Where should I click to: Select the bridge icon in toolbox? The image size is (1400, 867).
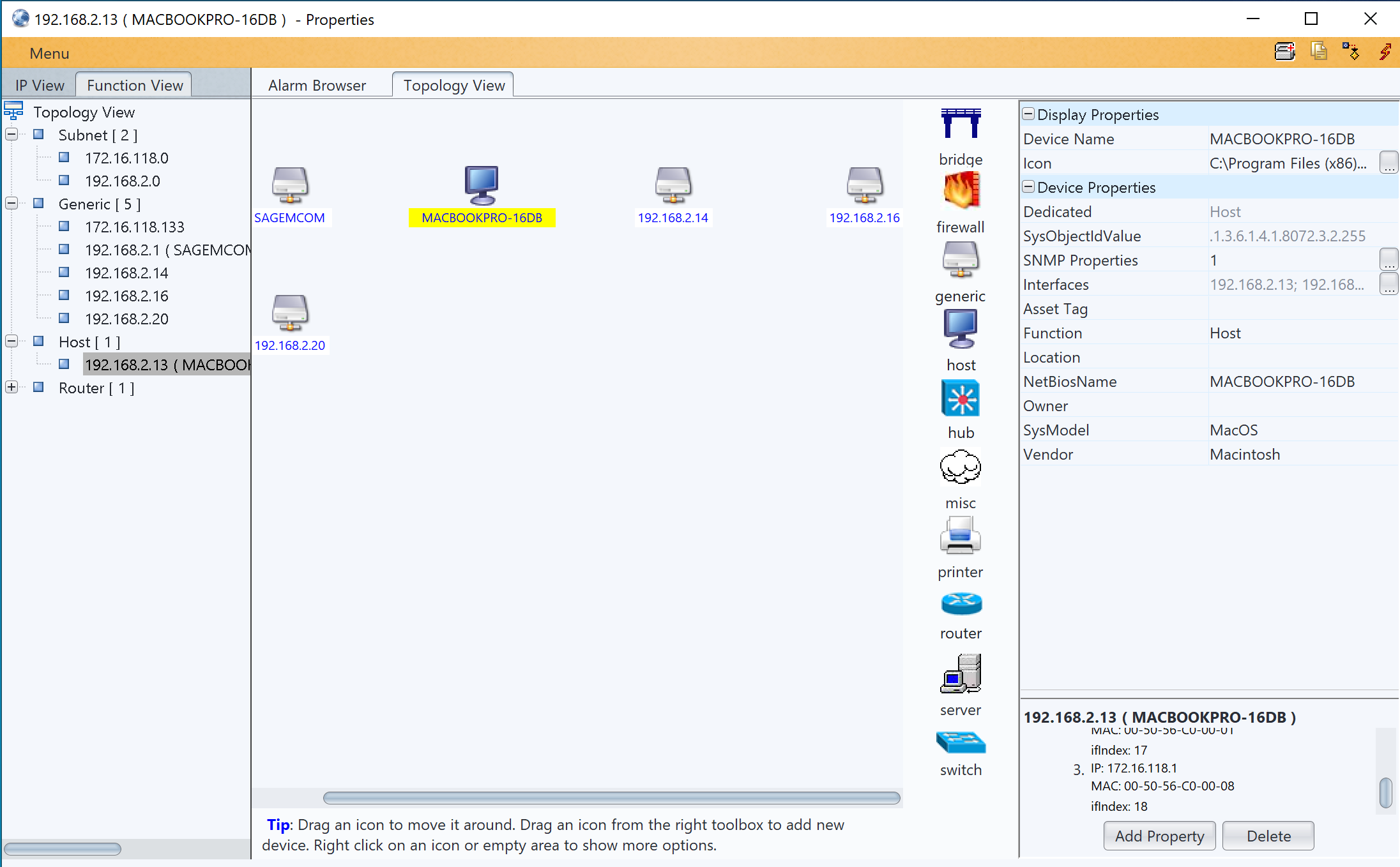[x=961, y=124]
